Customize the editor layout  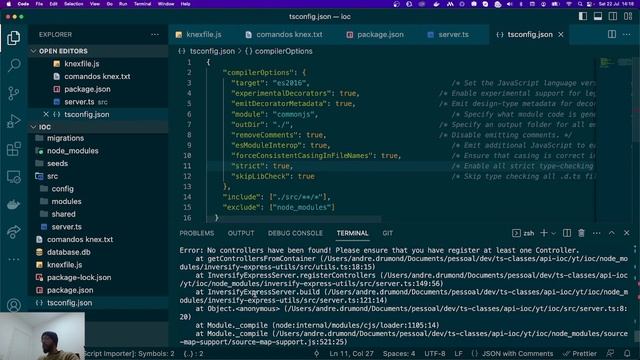coord(628,16)
